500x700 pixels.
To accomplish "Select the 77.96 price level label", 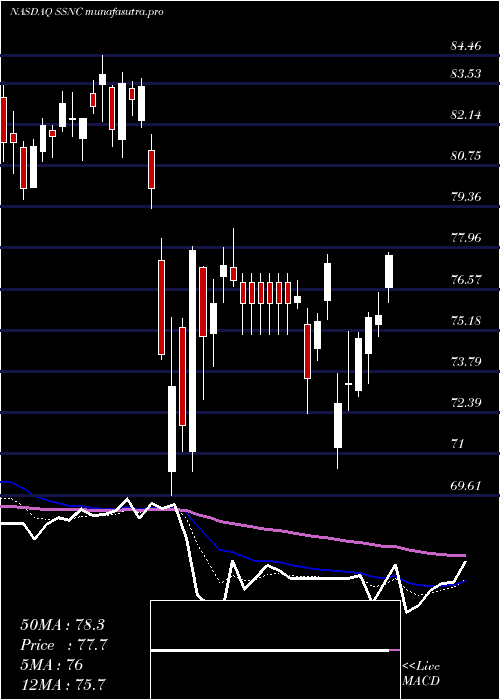I will (466, 238).
